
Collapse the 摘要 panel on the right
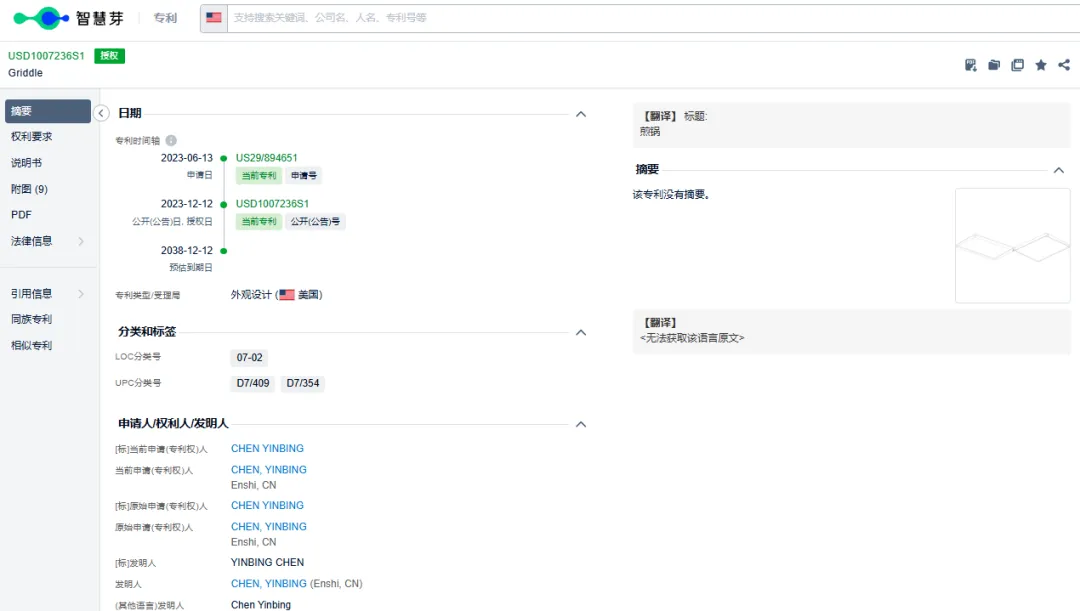[1059, 170]
